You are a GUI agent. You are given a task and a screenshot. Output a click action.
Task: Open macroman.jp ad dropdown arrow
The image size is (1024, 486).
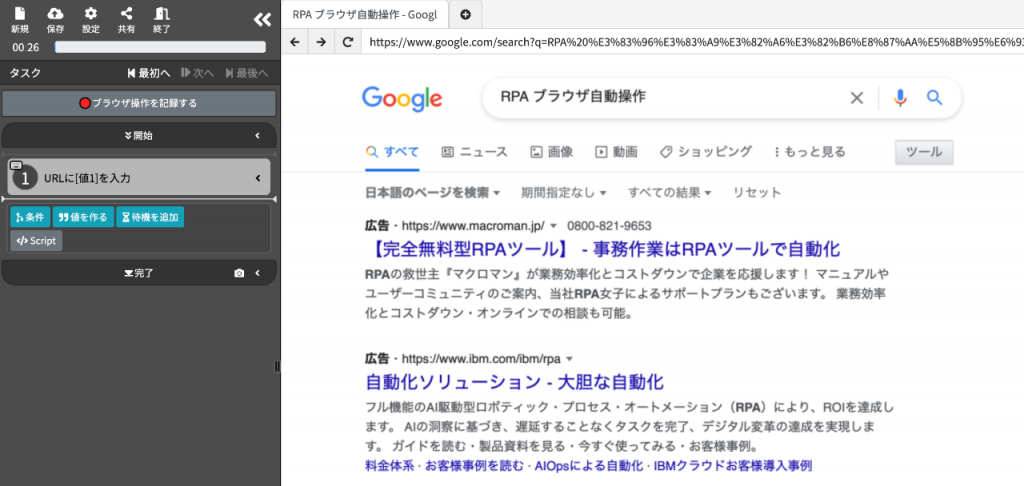[553, 226]
